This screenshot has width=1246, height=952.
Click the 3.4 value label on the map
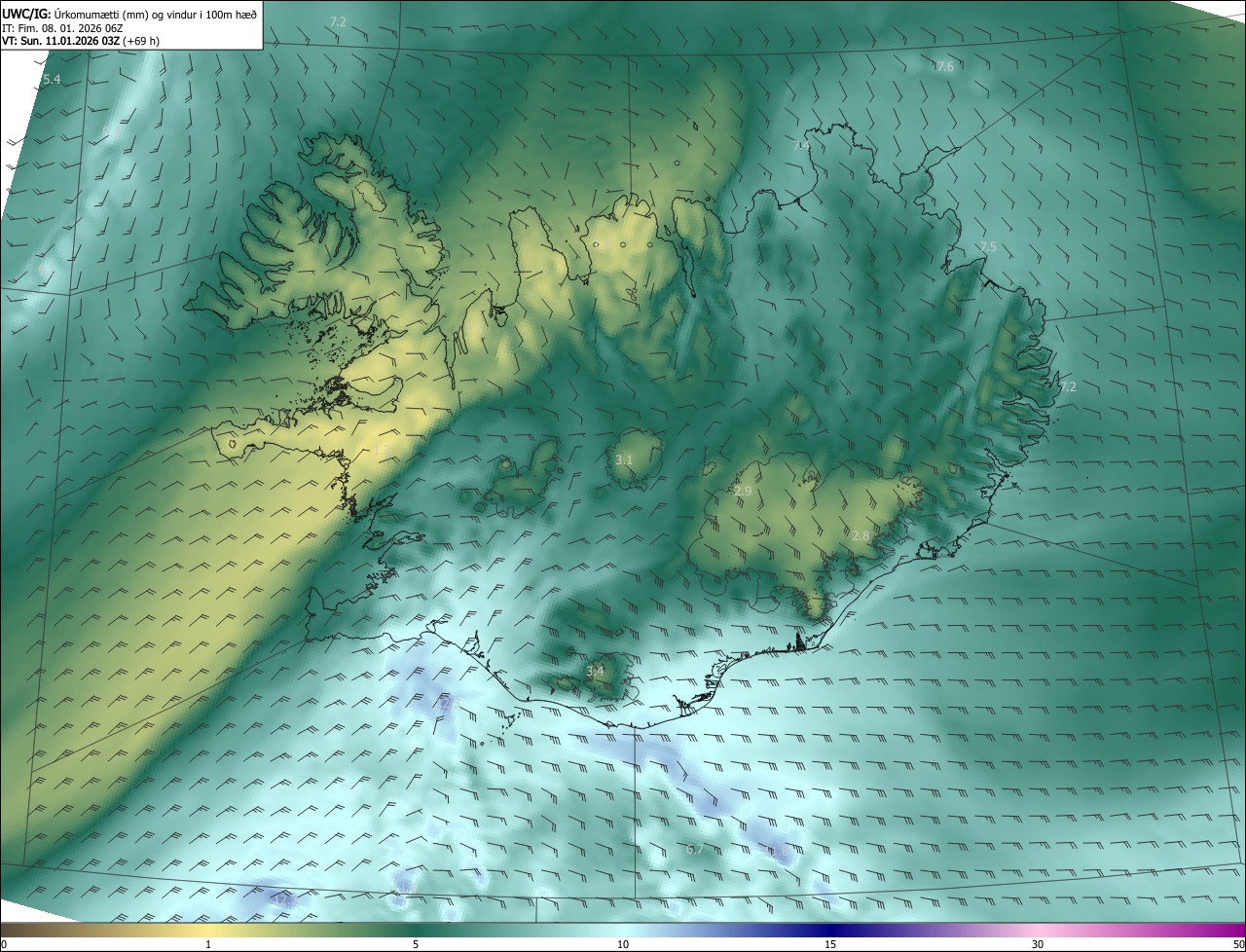[595, 672]
